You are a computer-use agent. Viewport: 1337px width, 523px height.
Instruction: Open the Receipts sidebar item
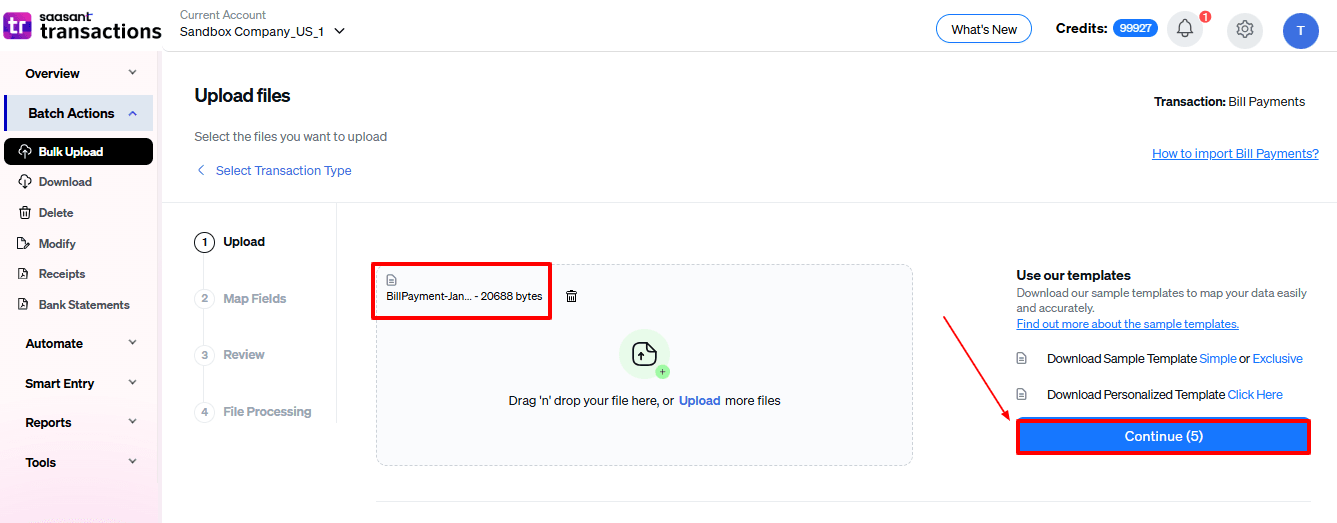click(62, 274)
